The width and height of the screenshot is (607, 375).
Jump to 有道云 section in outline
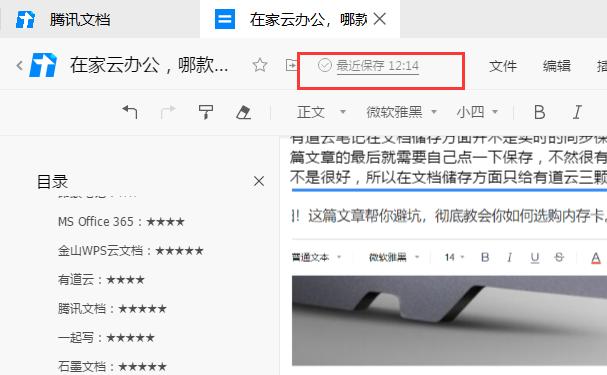(101, 280)
